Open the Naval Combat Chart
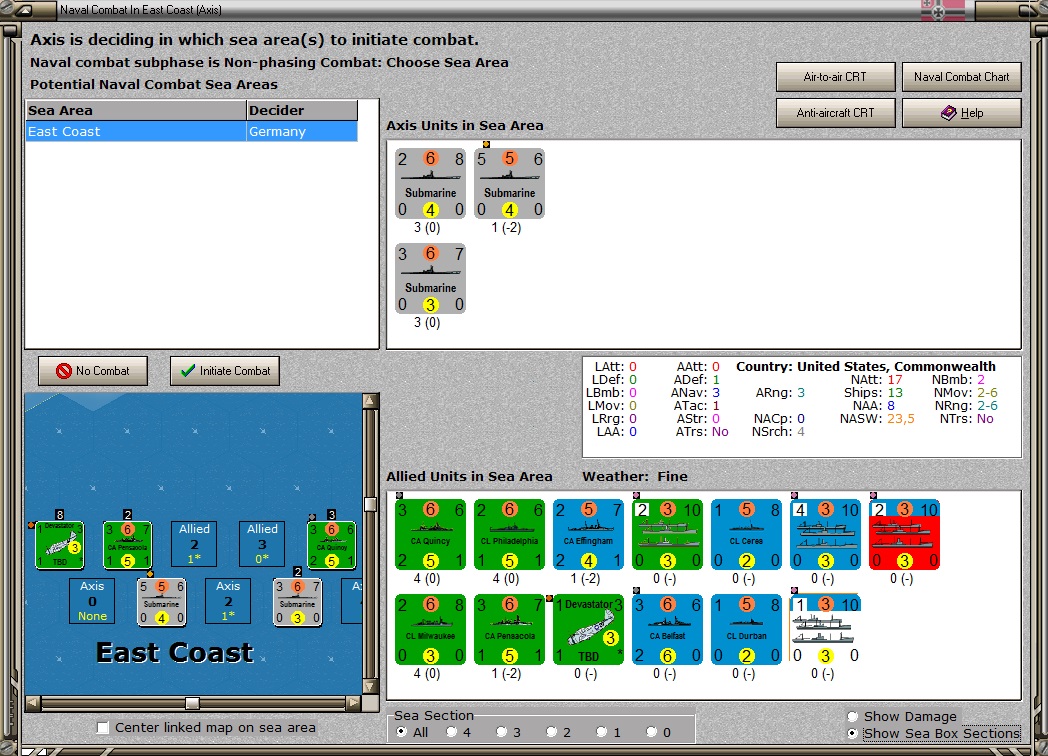1048x756 pixels. pos(961,77)
